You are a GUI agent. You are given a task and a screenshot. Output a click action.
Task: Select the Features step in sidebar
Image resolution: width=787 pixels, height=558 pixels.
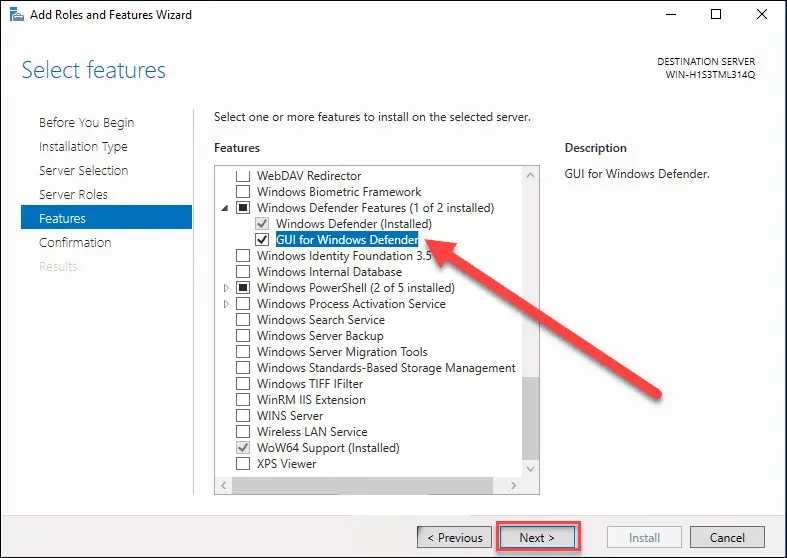click(106, 218)
